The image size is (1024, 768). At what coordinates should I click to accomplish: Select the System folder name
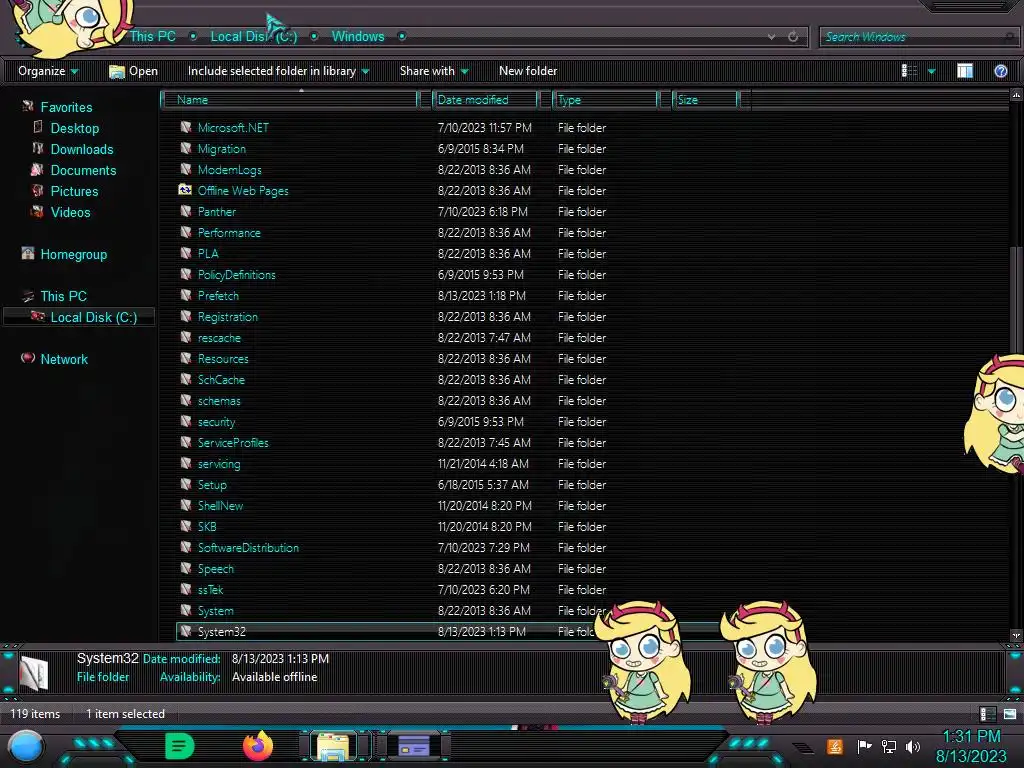click(x=216, y=611)
